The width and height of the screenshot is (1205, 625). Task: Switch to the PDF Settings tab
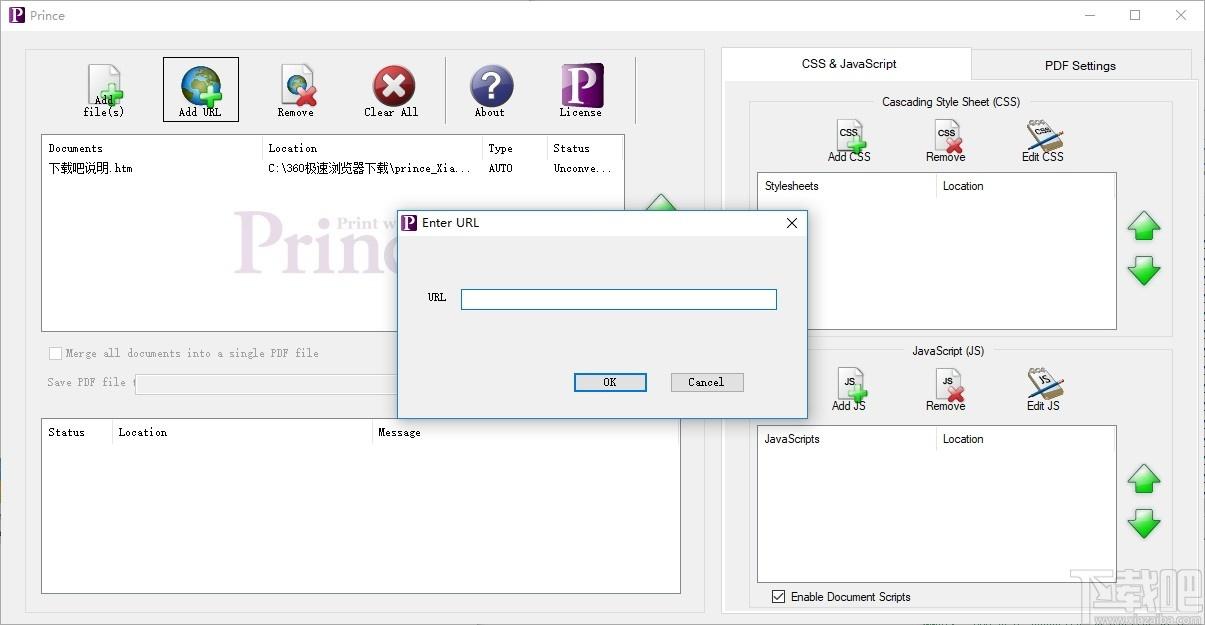(1080, 66)
